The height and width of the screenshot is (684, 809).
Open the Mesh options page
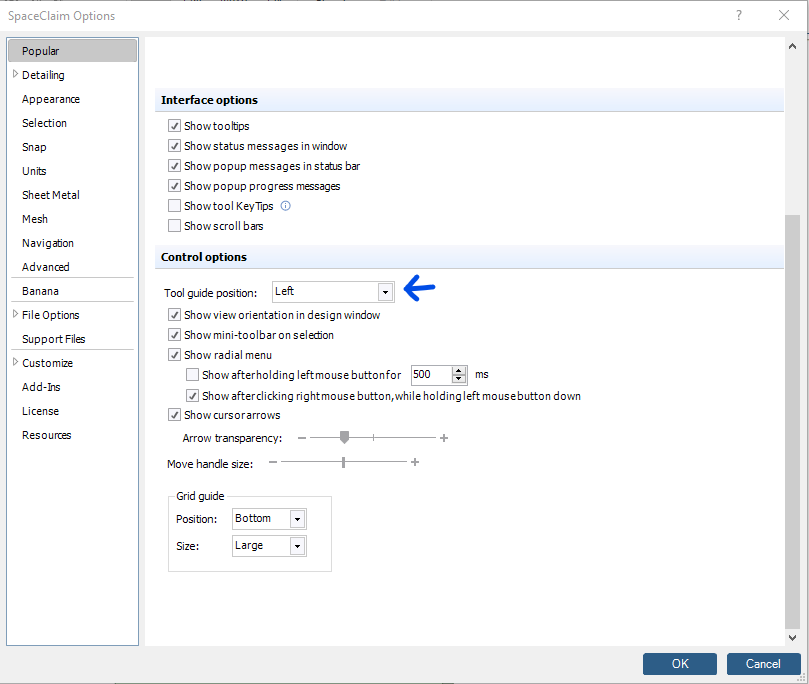(x=35, y=219)
